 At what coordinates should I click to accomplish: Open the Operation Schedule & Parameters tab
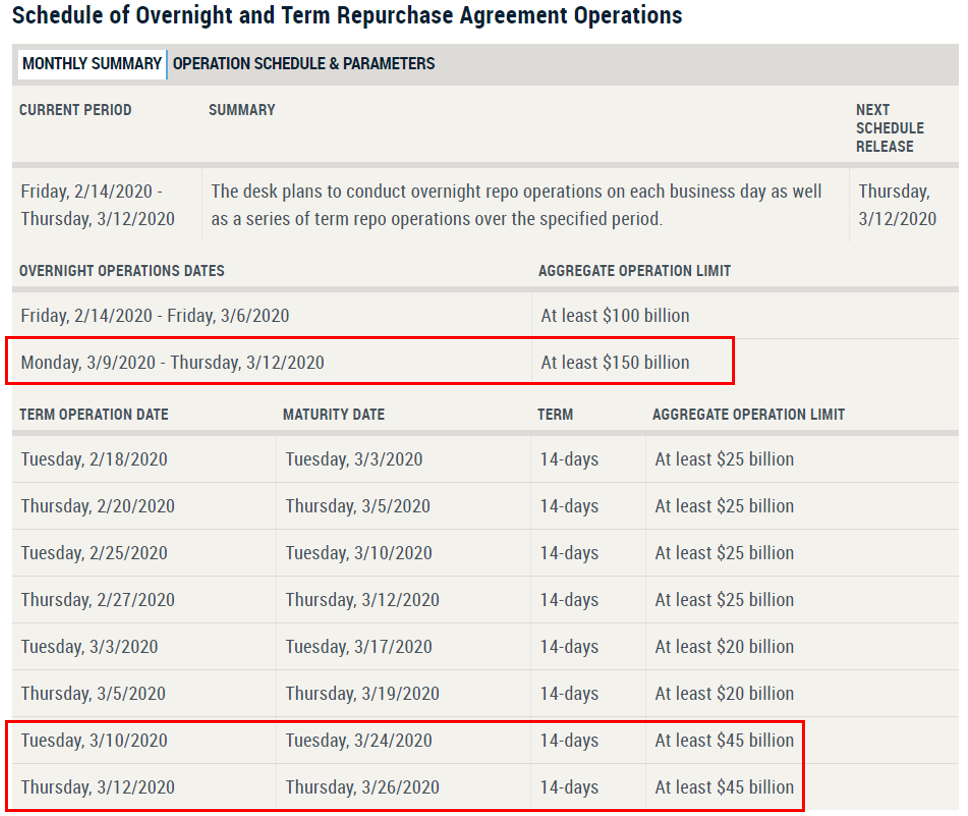pos(304,64)
